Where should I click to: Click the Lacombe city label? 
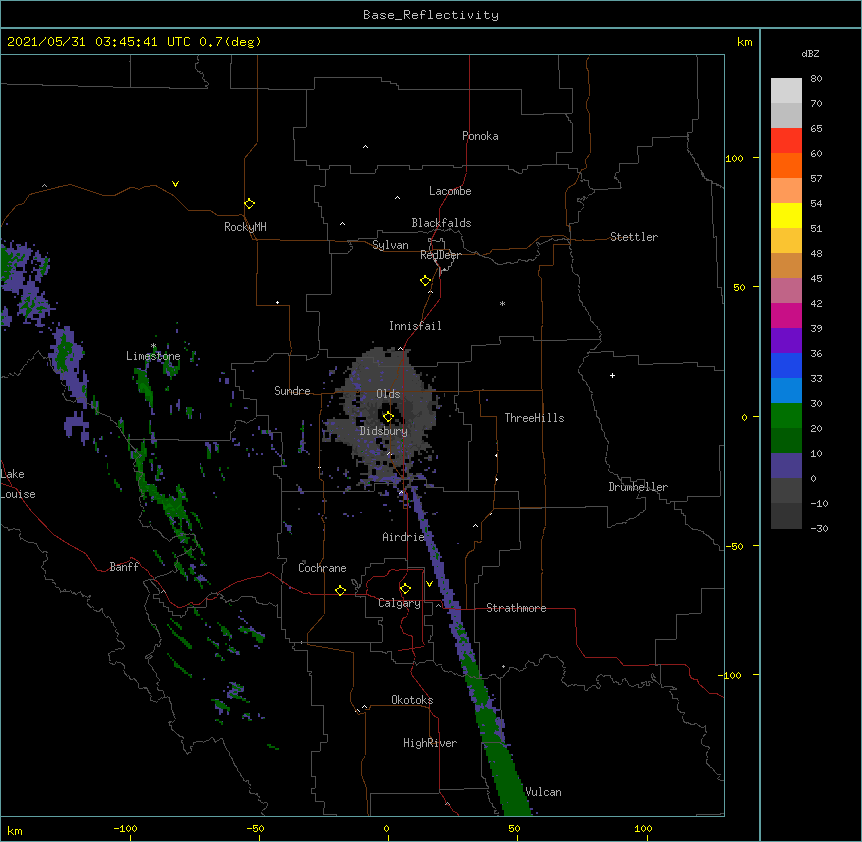[450, 191]
